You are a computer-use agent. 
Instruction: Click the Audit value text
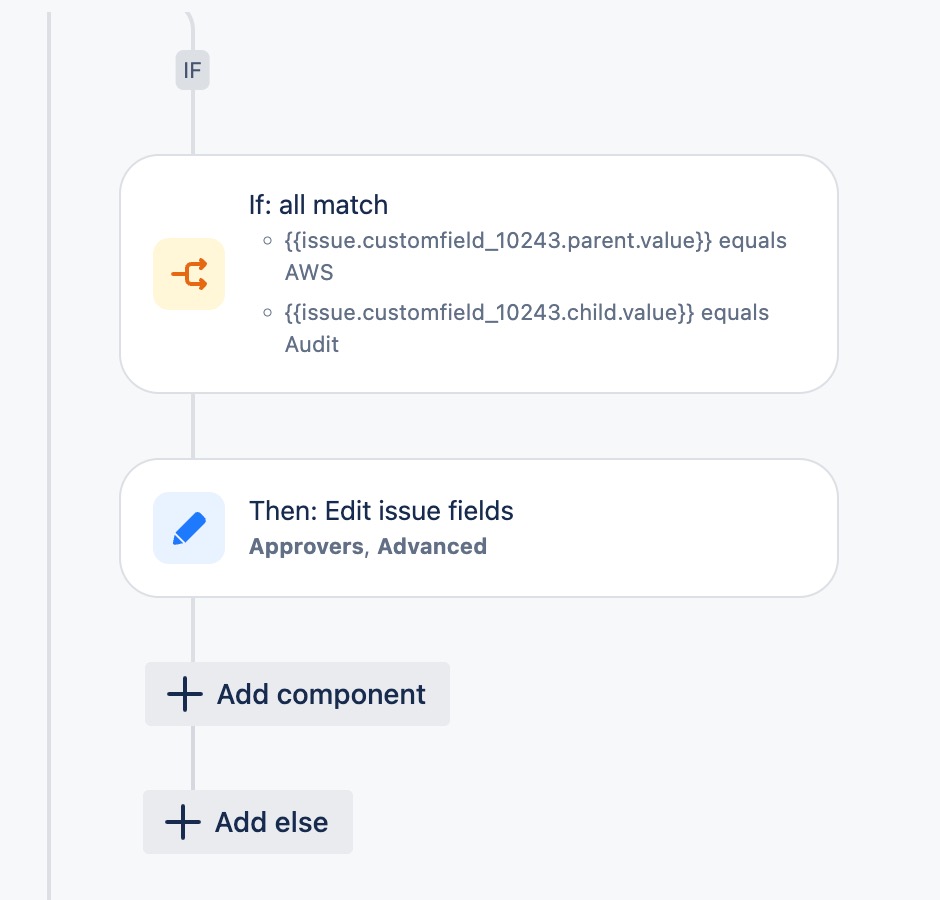pyautogui.click(x=312, y=344)
